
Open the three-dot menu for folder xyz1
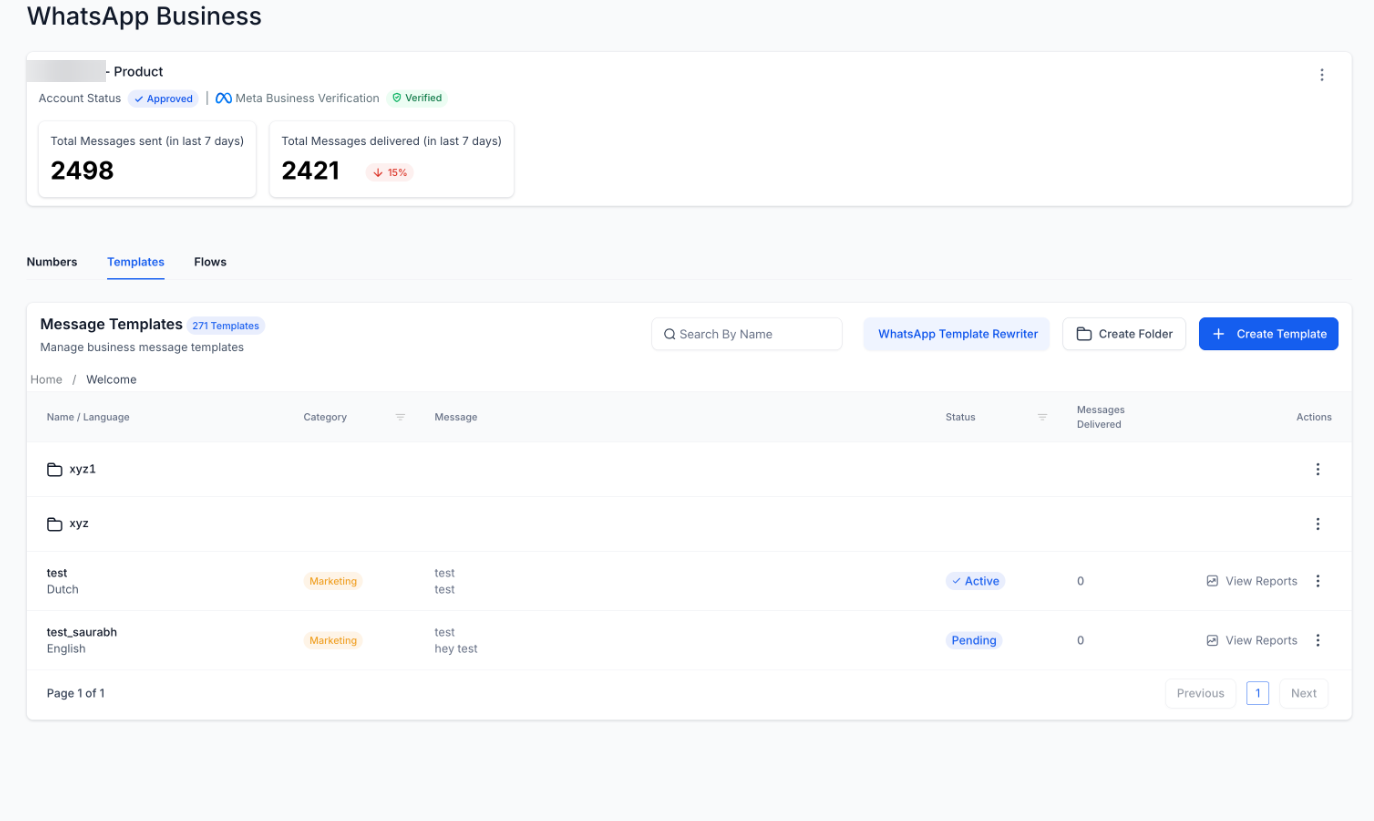pos(1317,469)
